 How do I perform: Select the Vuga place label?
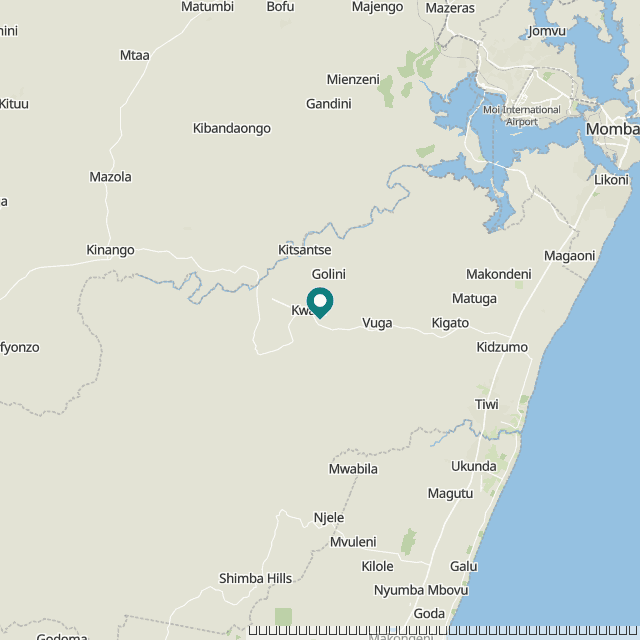(x=377, y=323)
